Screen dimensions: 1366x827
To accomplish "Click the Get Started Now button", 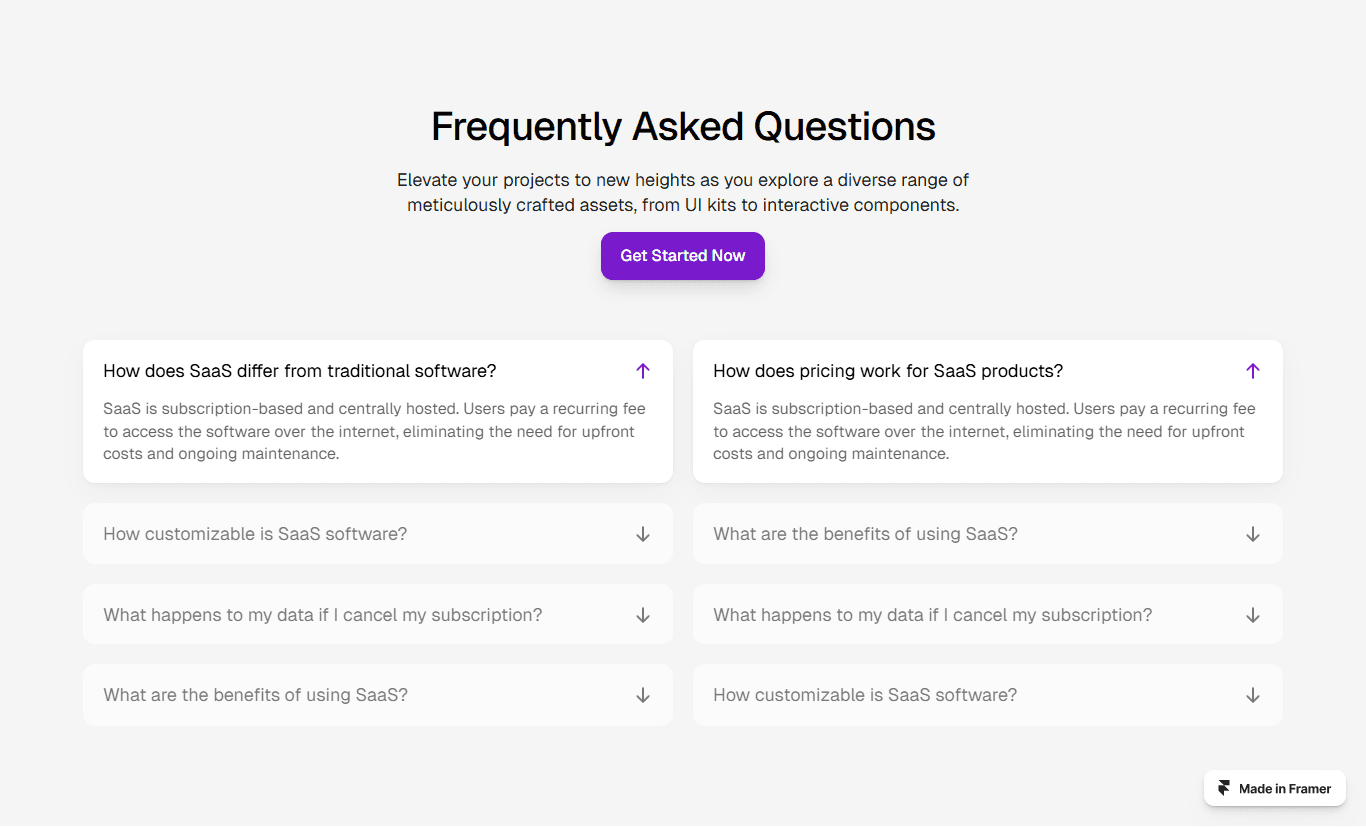I will [683, 256].
